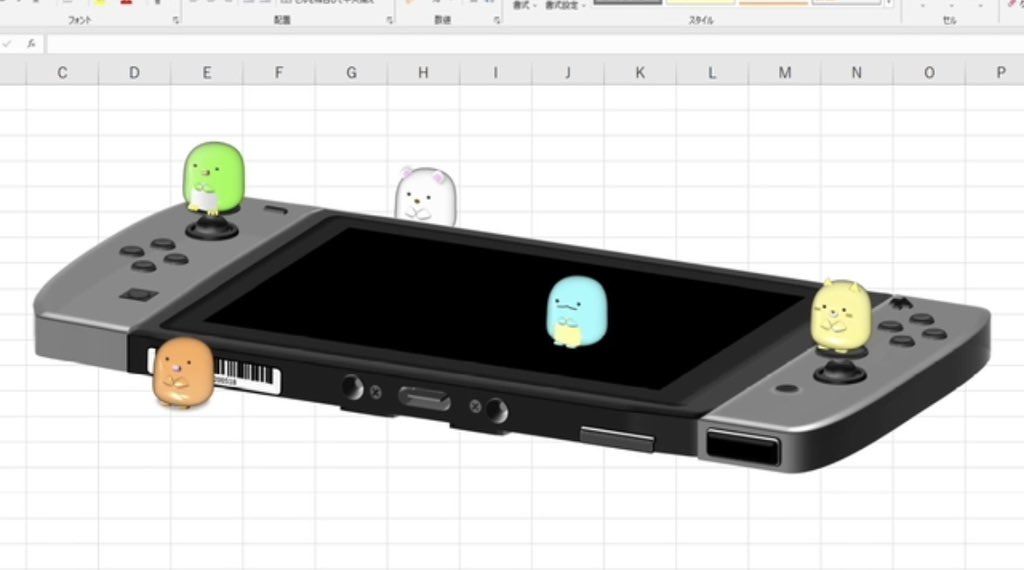Click into the formula bar input
This screenshot has width=1024, height=570.
tap(534, 44)
